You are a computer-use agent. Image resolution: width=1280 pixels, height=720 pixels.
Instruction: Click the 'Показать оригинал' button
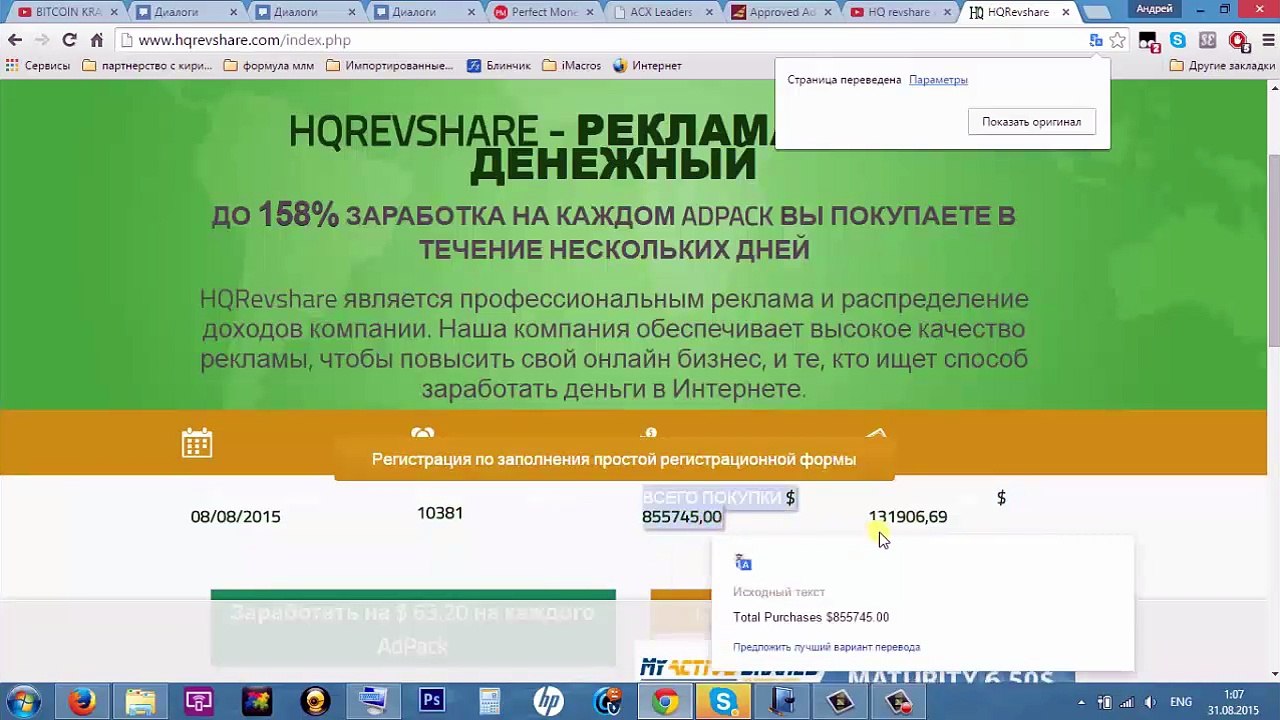[1031, 122]
